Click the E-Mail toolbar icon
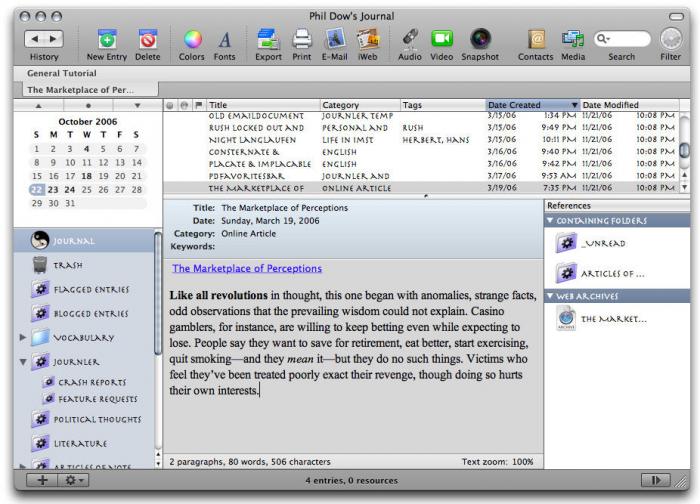Image resolution: width=700 pixels, height=504 pixels. [335, 39]
